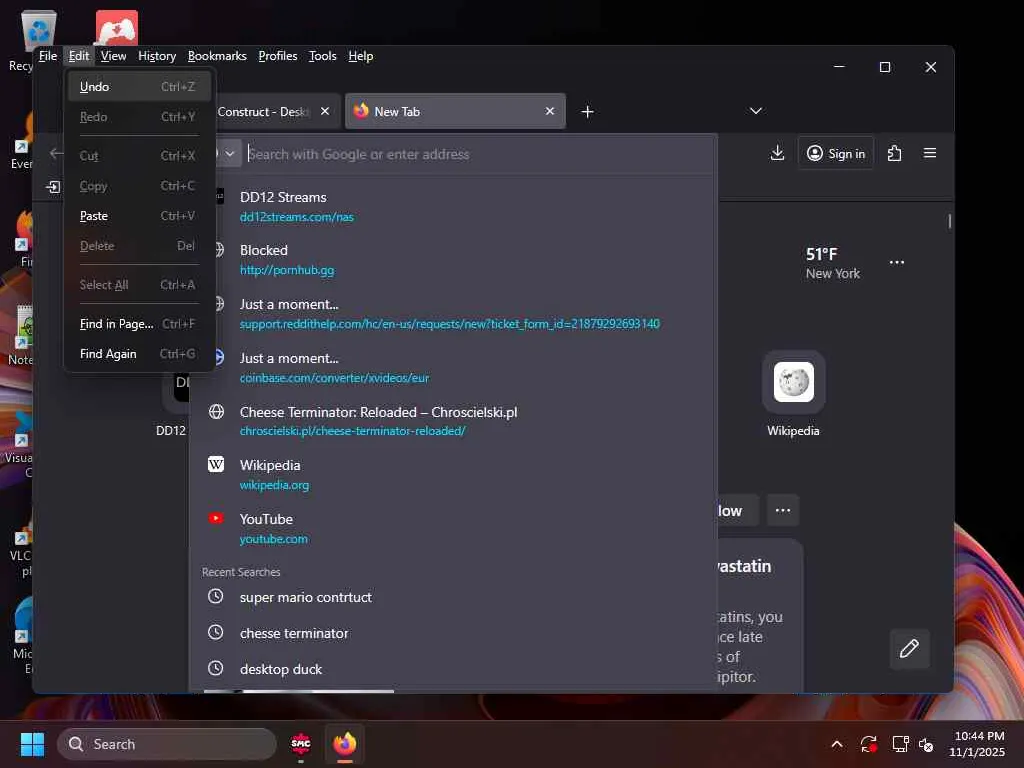Open the SMC app on the taskbar
1024x768 pixels.
(x=300, y=743)
